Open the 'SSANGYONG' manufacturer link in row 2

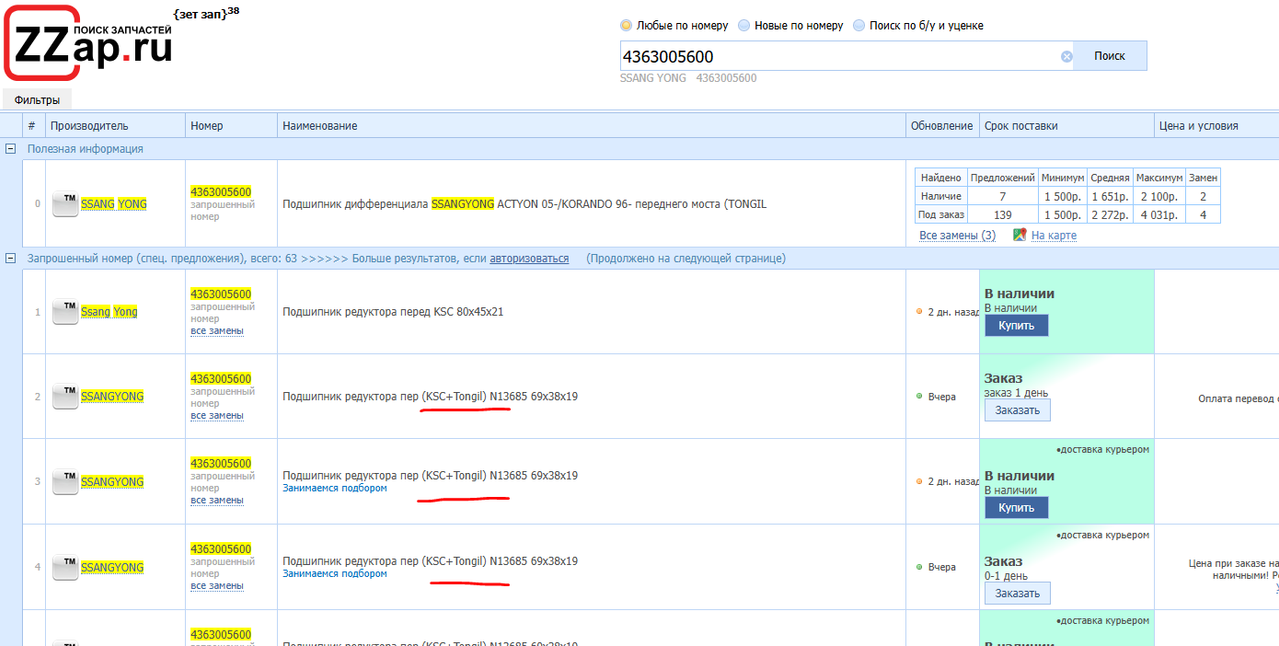pos(112,396)
